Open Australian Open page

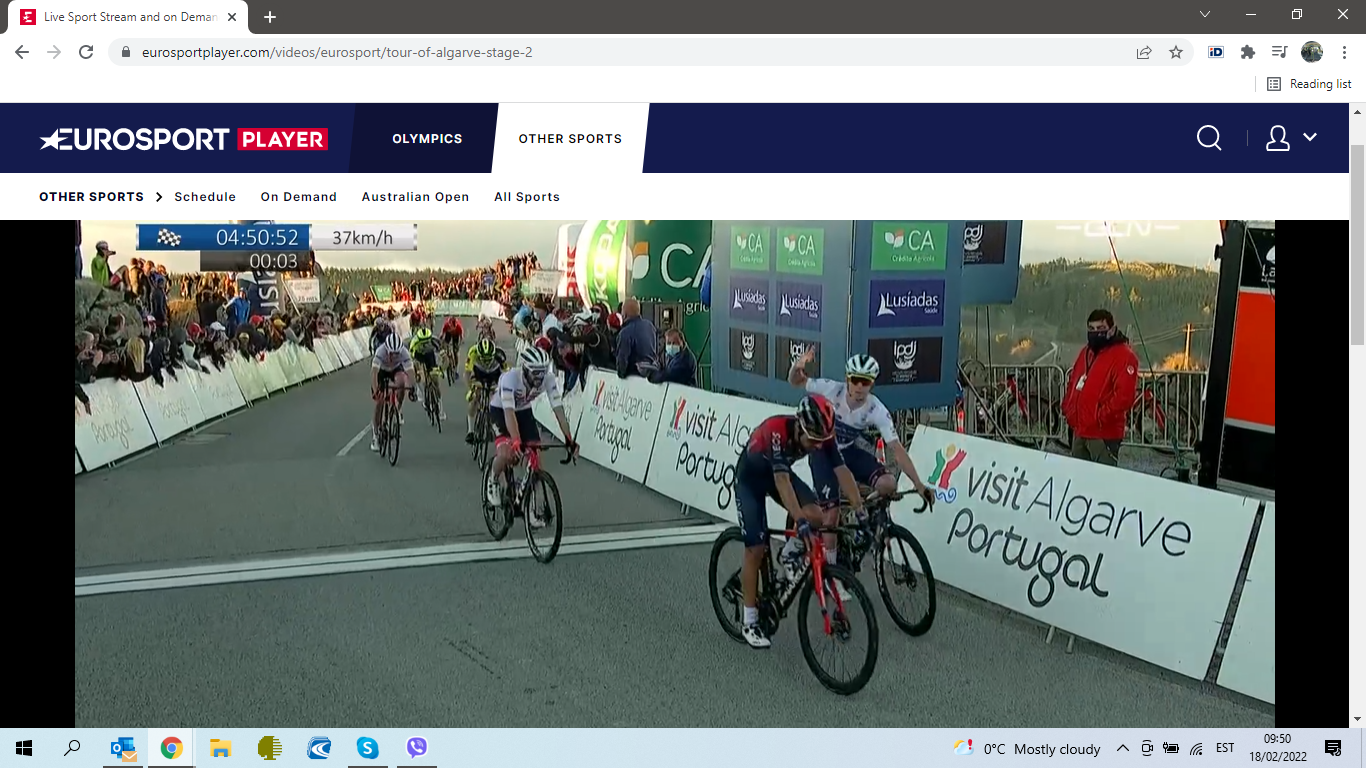[415, 197]
